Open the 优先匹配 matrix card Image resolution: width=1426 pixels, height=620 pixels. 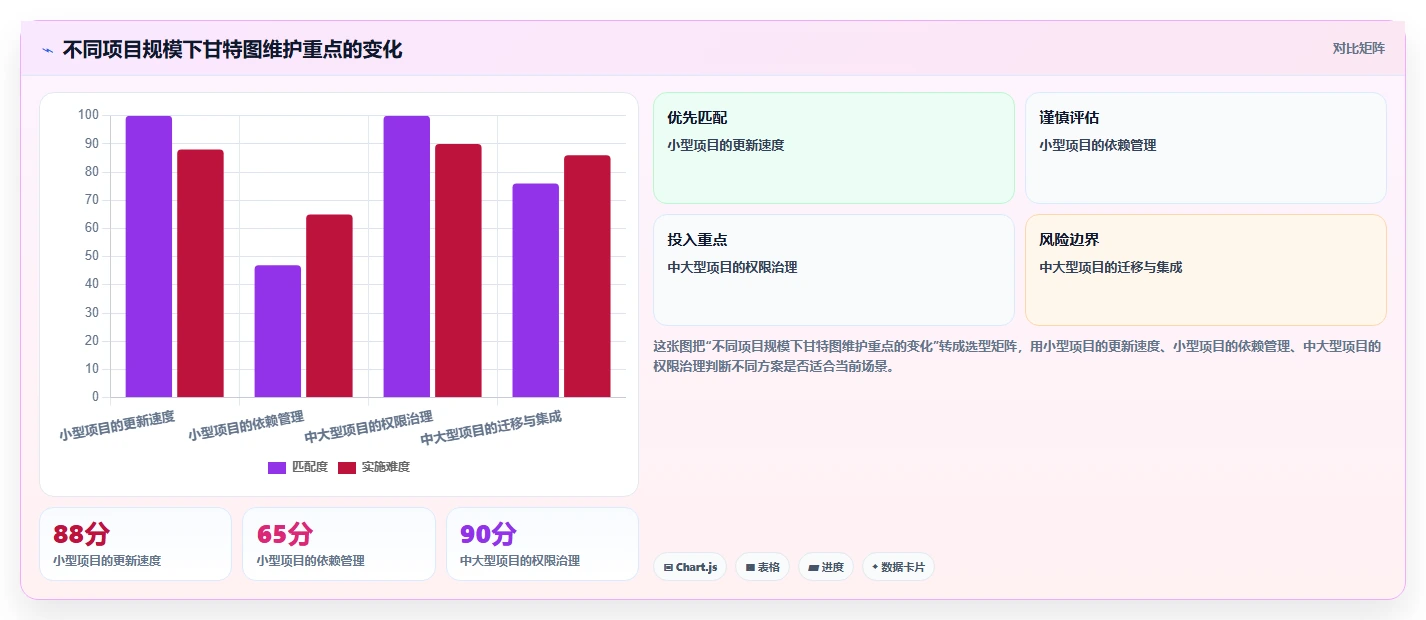click(x=834, y=148)
